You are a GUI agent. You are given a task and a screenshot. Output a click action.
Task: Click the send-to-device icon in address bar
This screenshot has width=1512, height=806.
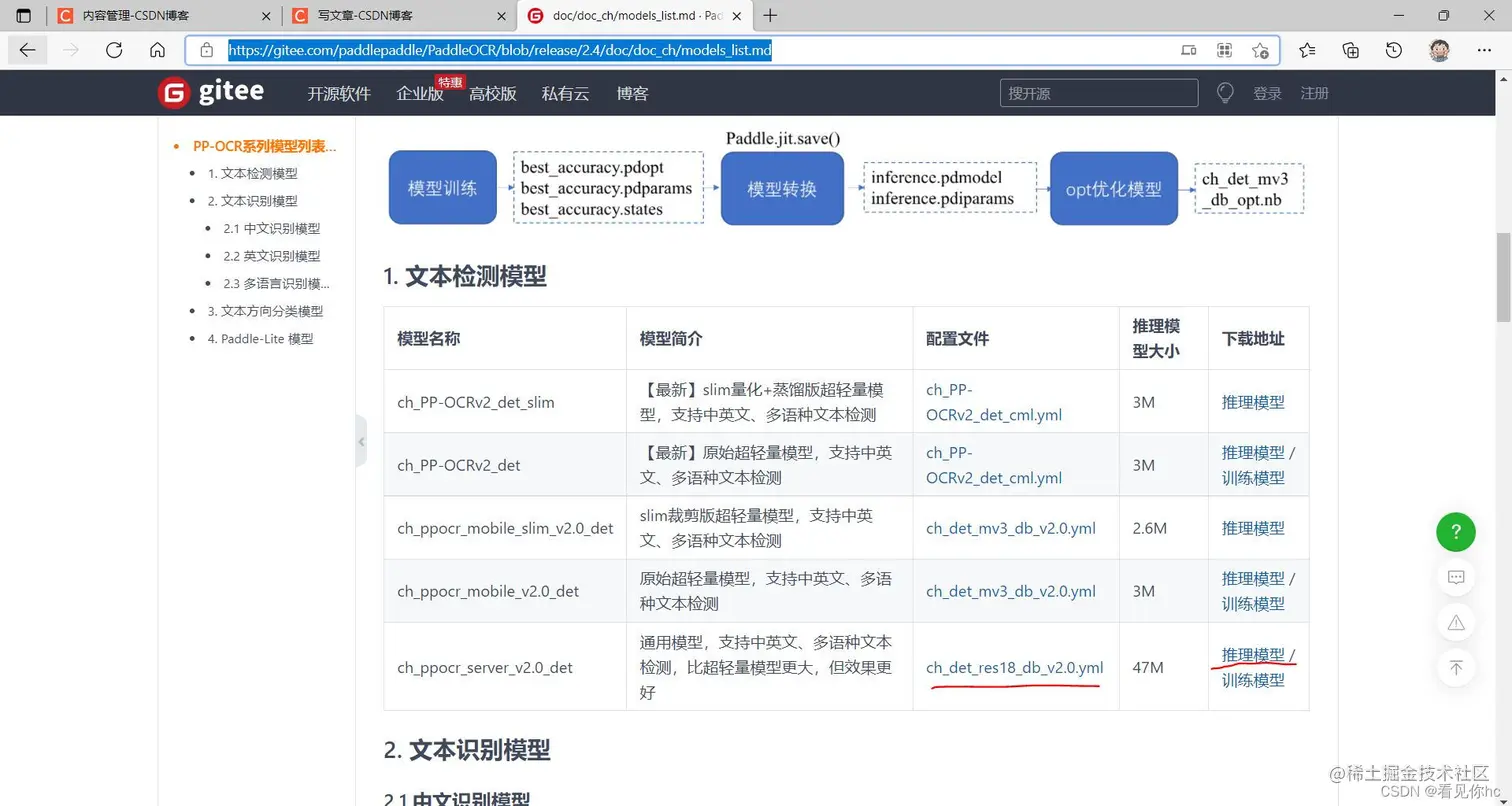pyautogui.click(x=1188, y=49)
